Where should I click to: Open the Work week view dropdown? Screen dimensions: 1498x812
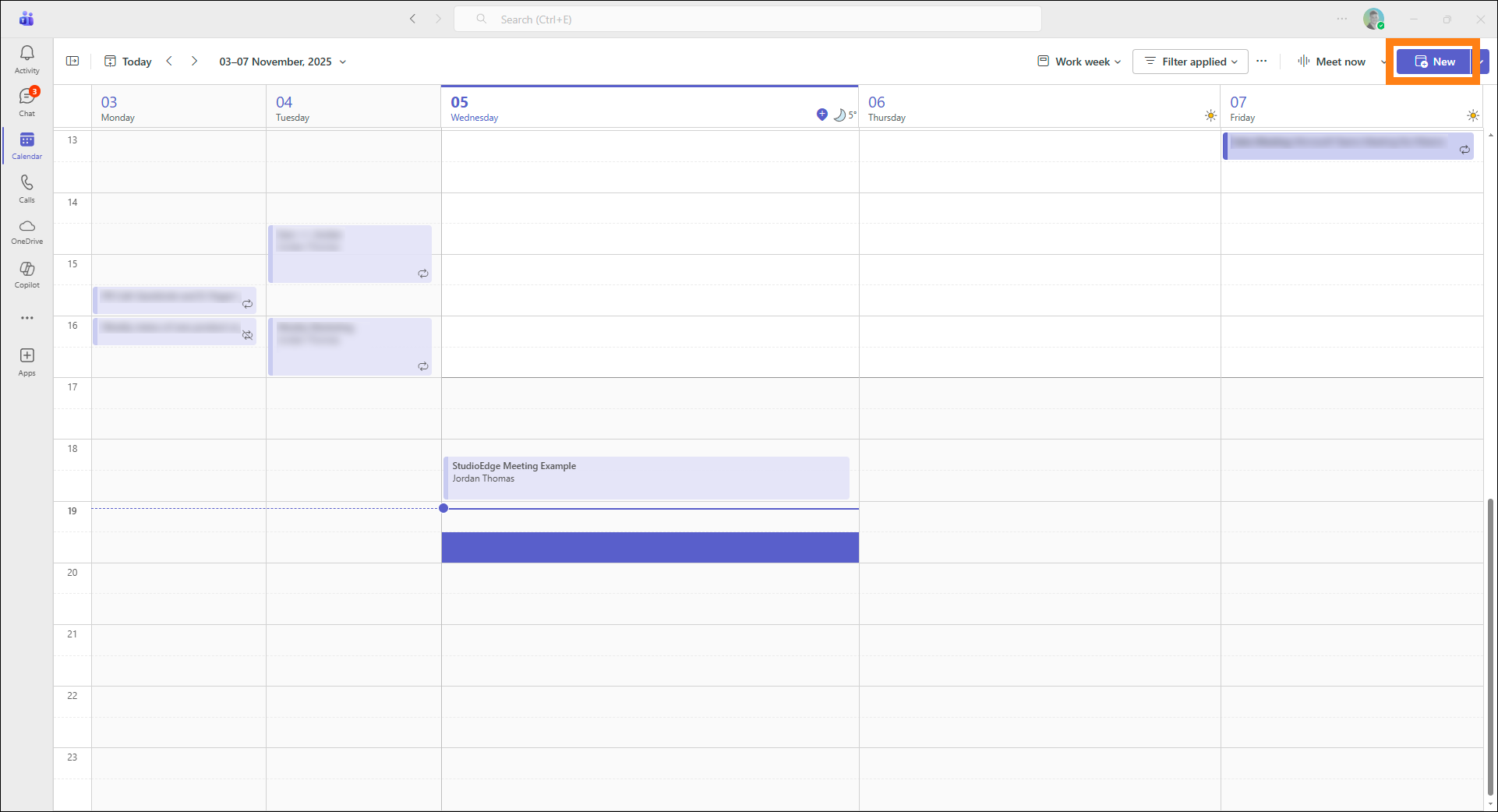(1079, 62)
